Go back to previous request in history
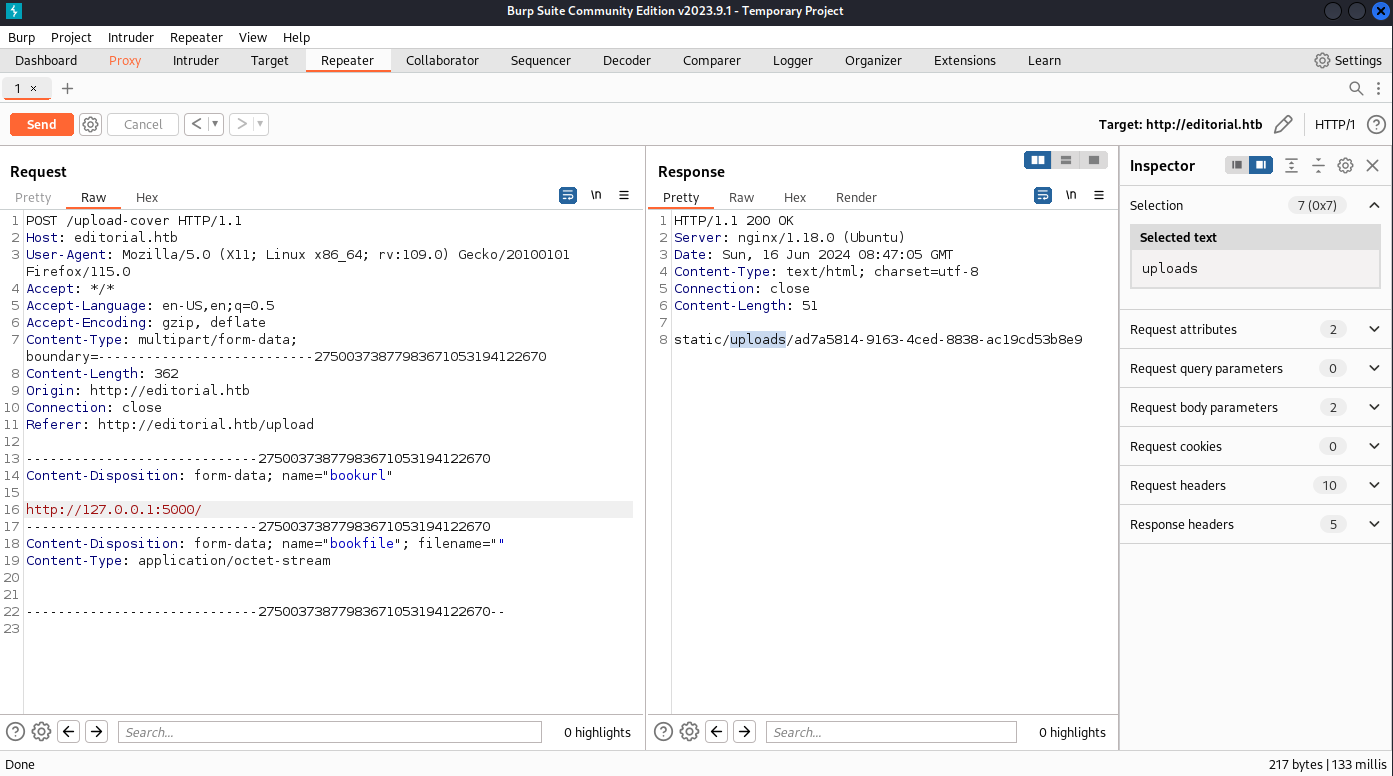 pos(196,124)
